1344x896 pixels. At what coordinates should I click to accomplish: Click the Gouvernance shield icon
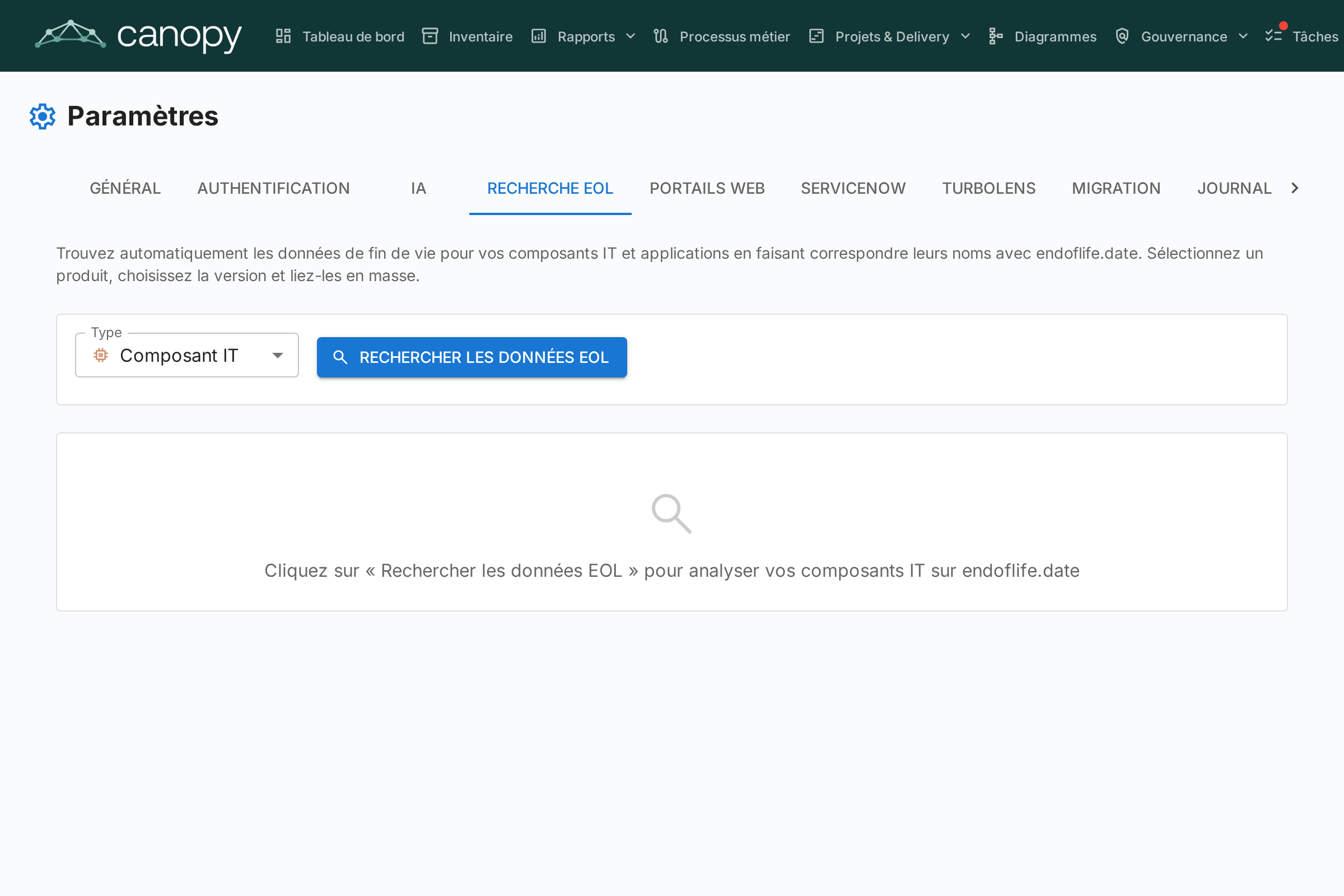1122,36
